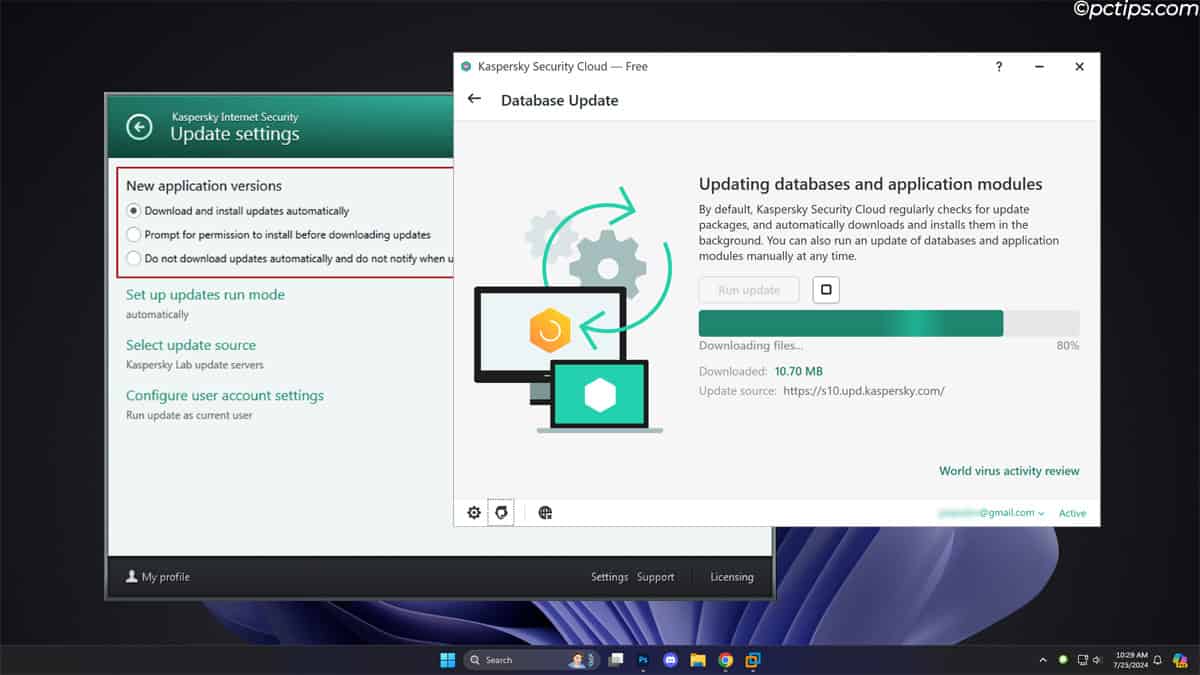Viewport: 1200px width, 675px height.
Task: Open Licensing in Kaspersky Internet Security footer
Action: (x=732, y=577)
